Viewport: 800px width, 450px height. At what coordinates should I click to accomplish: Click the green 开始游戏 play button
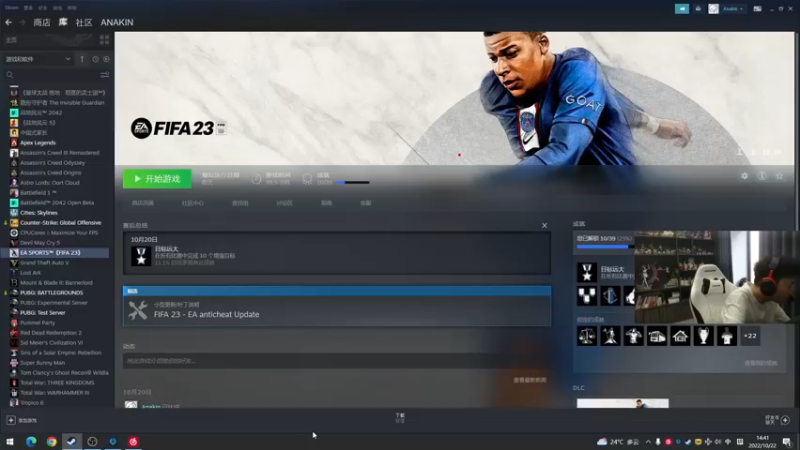[x=157, y=179]
